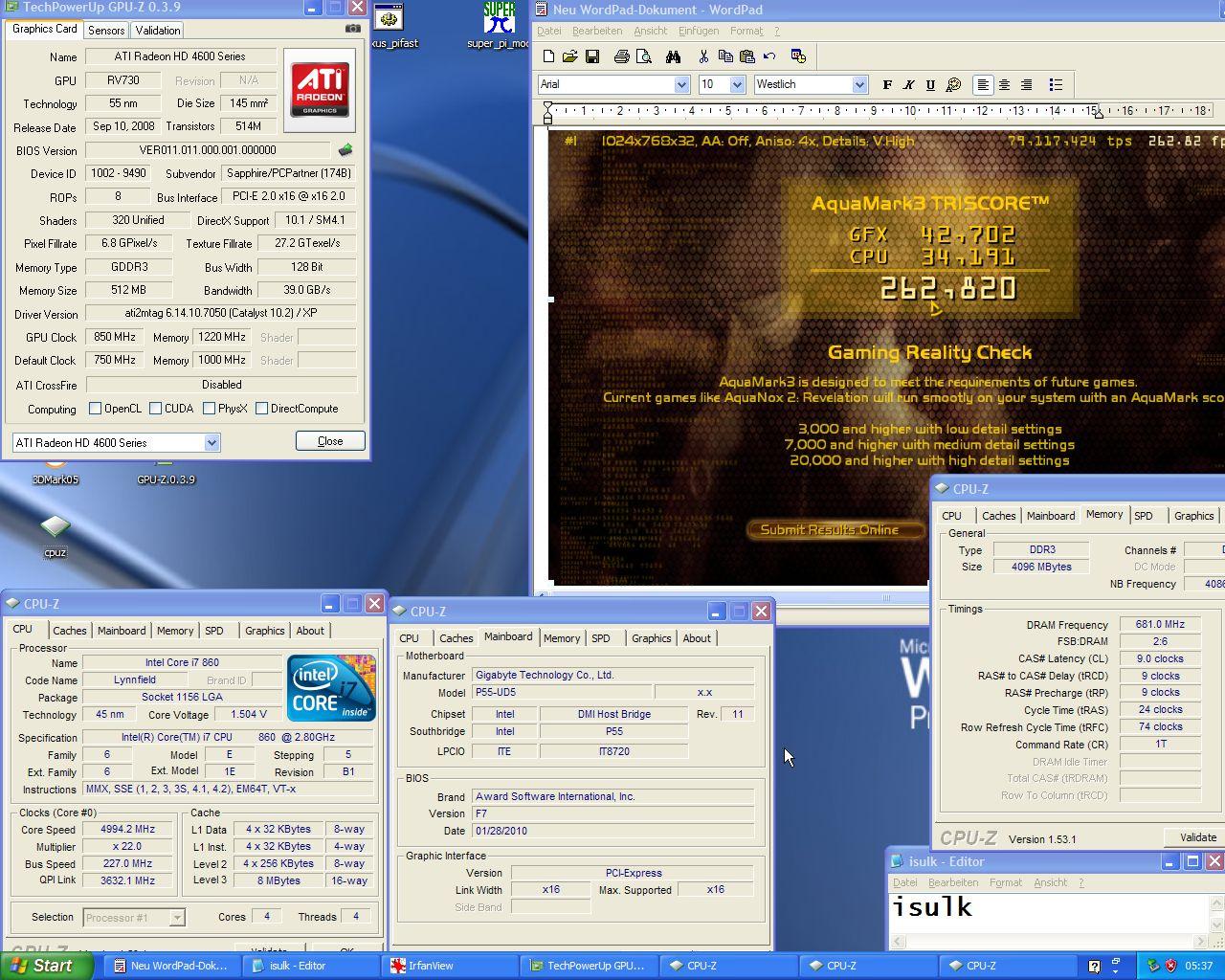Open the Arial font dropdown in WordPad

pyautogui.click(x=681, y=84)
